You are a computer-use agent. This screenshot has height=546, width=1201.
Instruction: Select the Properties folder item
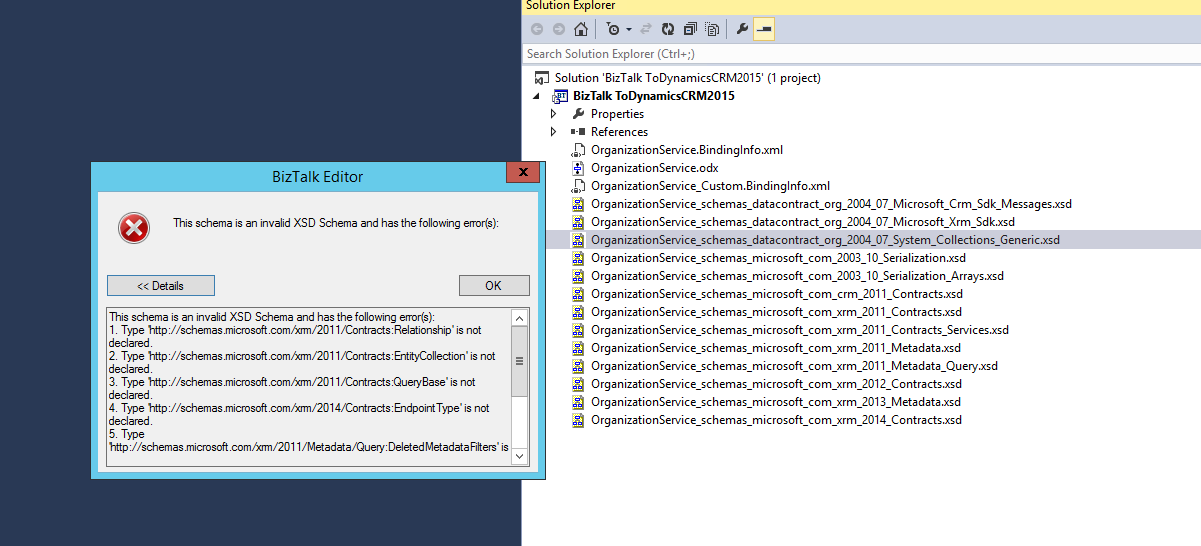point(617,114)
